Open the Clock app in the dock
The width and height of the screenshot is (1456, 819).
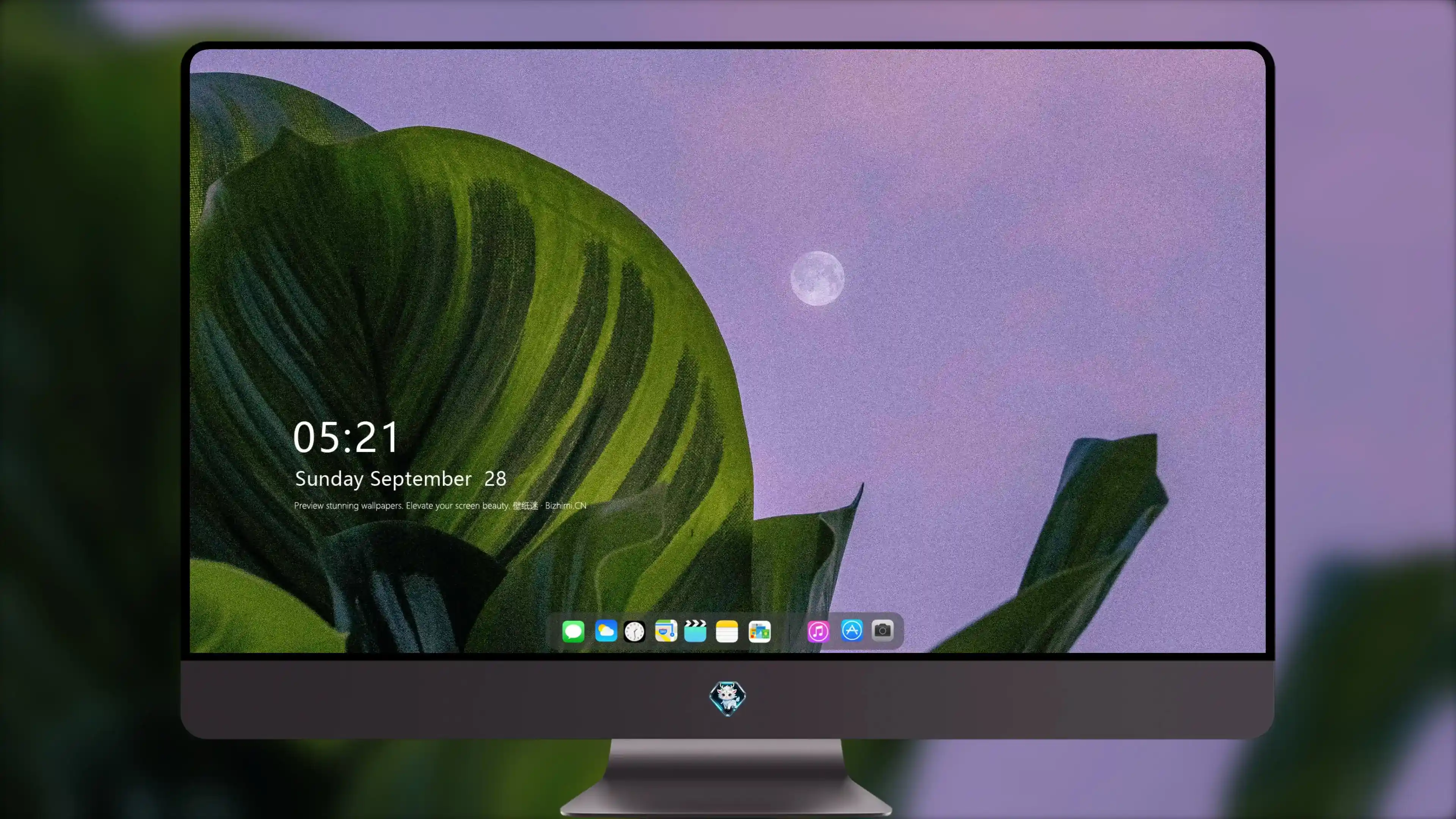(x=634, y=631)
